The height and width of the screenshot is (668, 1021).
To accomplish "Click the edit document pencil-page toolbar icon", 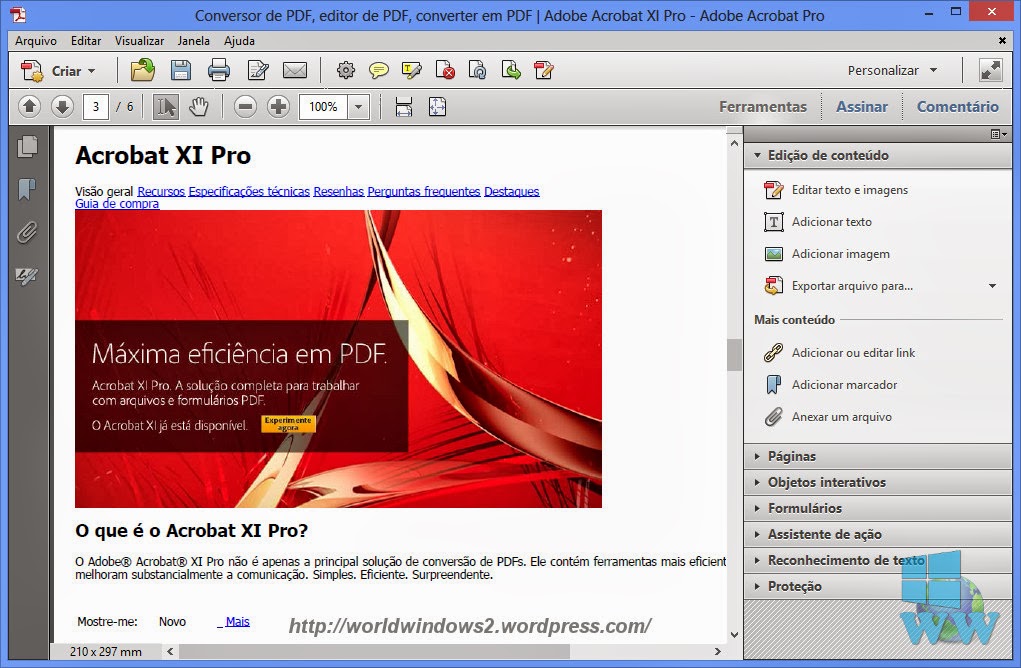I will tap(258, 70).
